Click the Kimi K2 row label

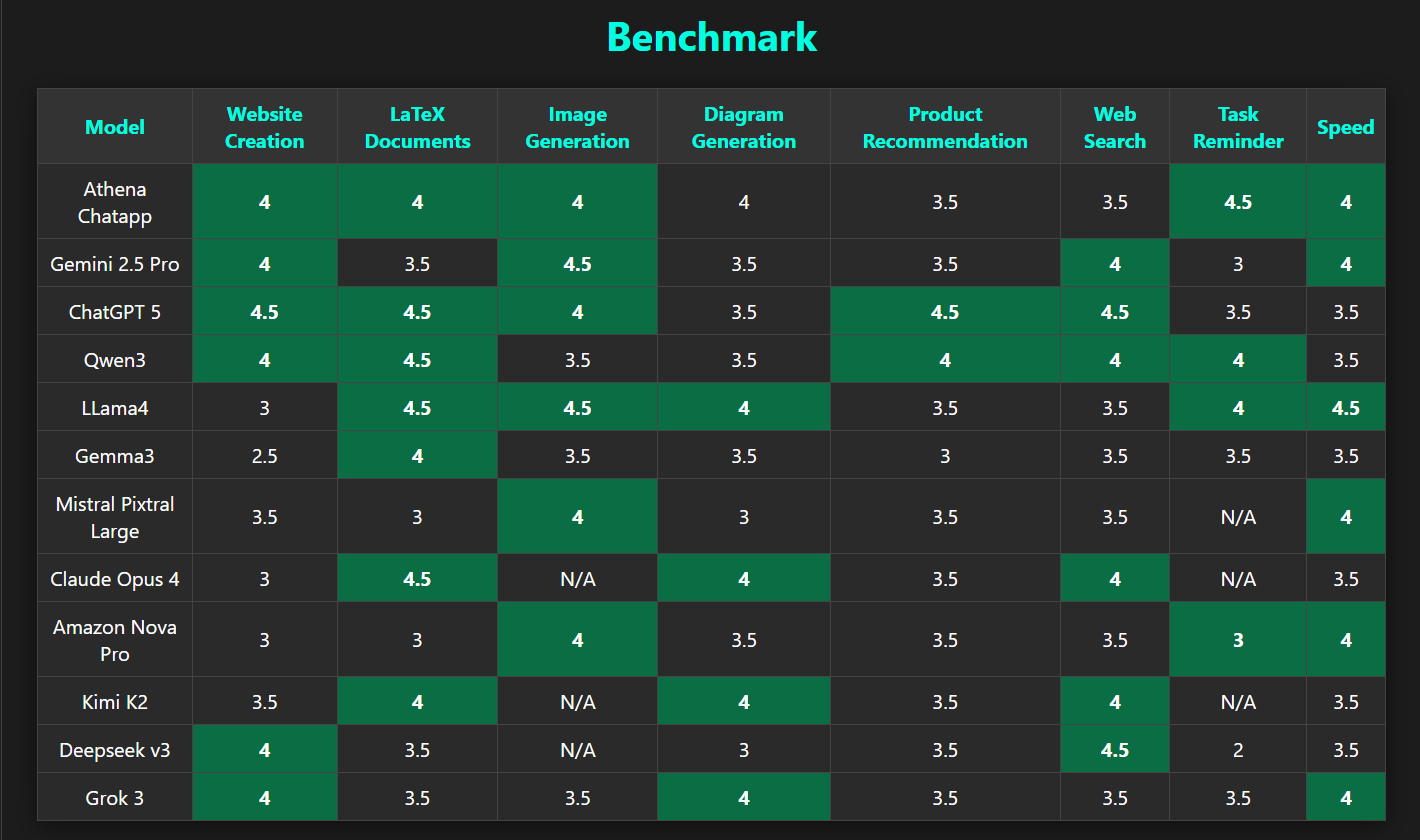115,702
